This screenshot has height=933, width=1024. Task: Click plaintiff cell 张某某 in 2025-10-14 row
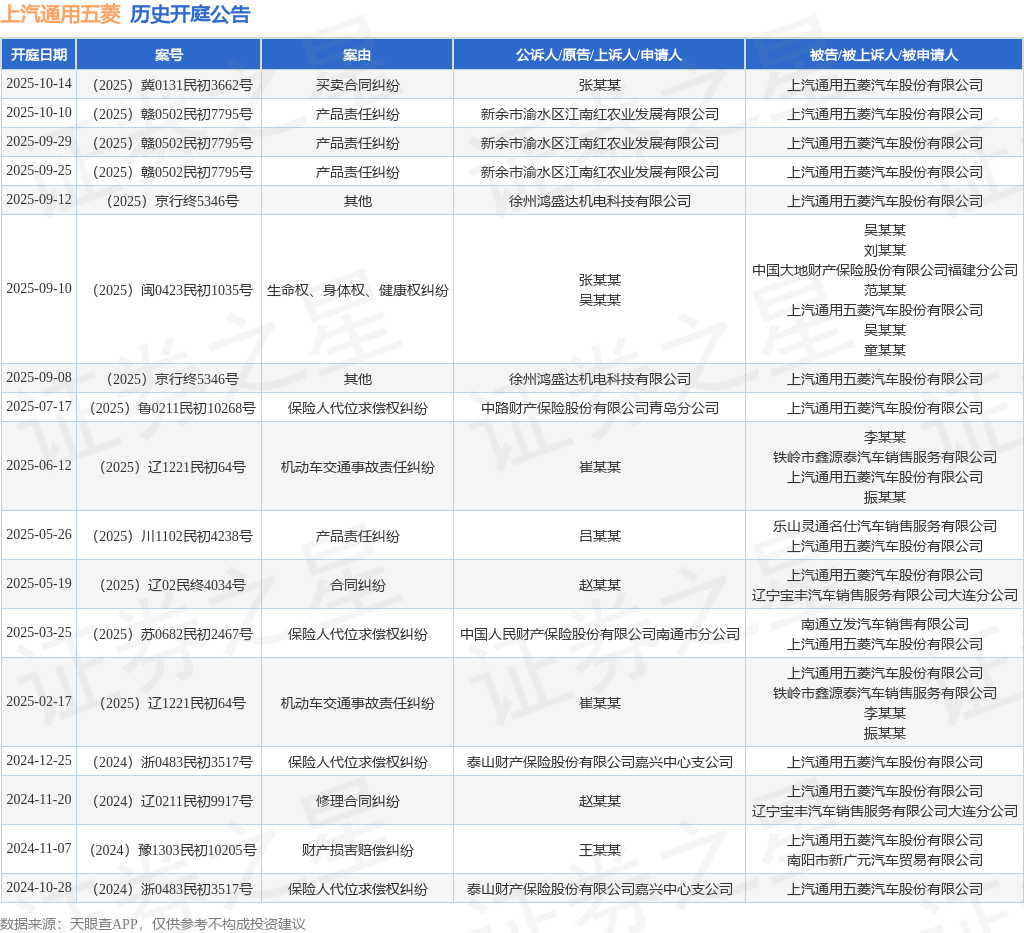(x=600, y=86)
